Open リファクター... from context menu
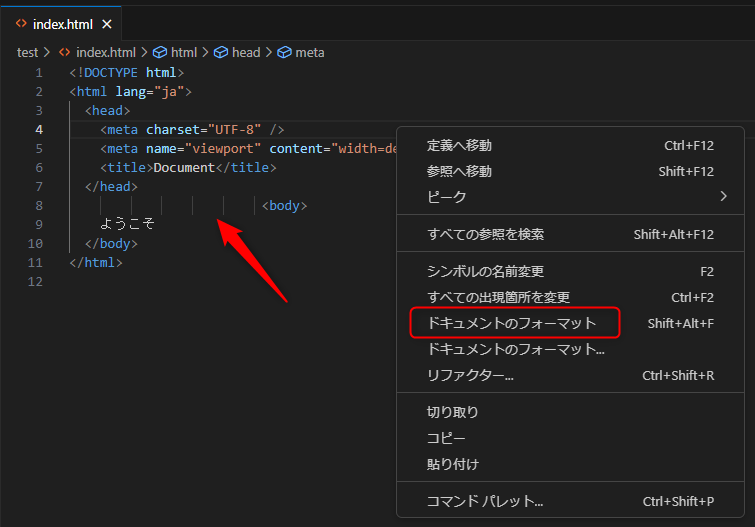 coord(470,376)
